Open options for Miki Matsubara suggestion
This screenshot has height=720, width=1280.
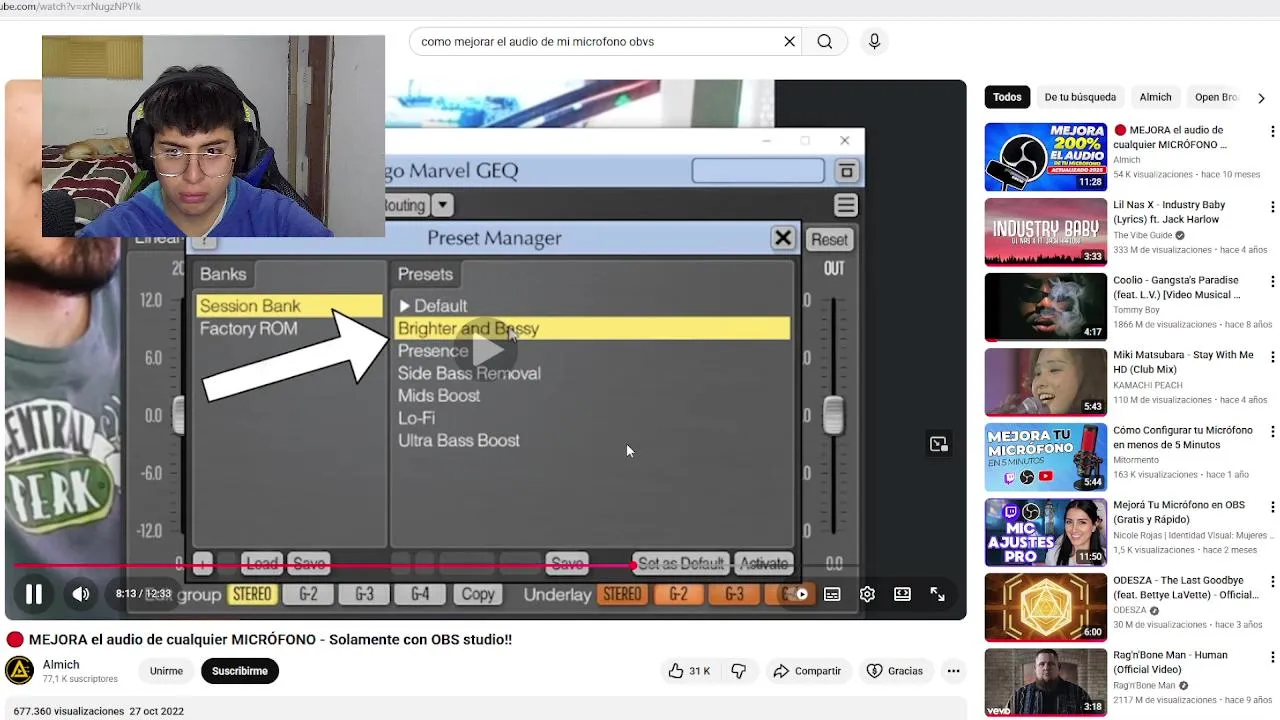(x=1272, y=357)
